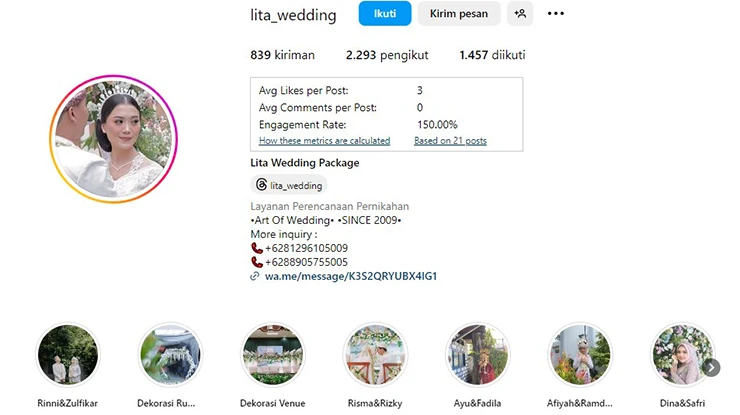Image resolution: width=740 pixels, height=415 pixels.
Task: View the 2.293 pengikut followers list
Action: pos(387,55)
